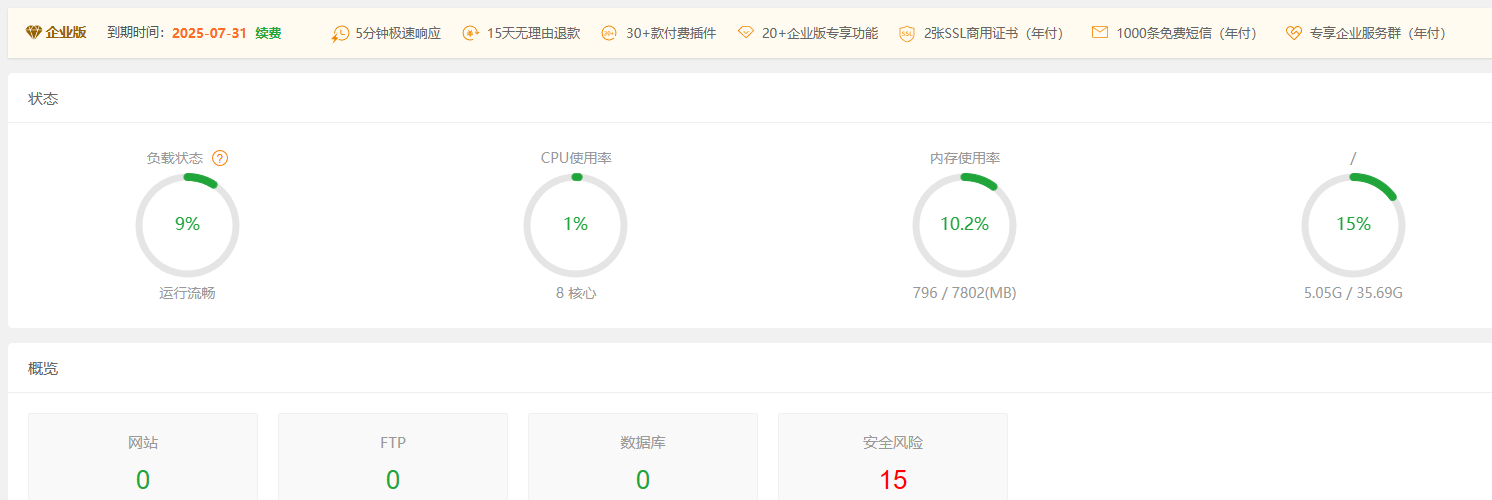Click the 企业版 label
The width and height of the screenshot is (1492, 500).
66,33
